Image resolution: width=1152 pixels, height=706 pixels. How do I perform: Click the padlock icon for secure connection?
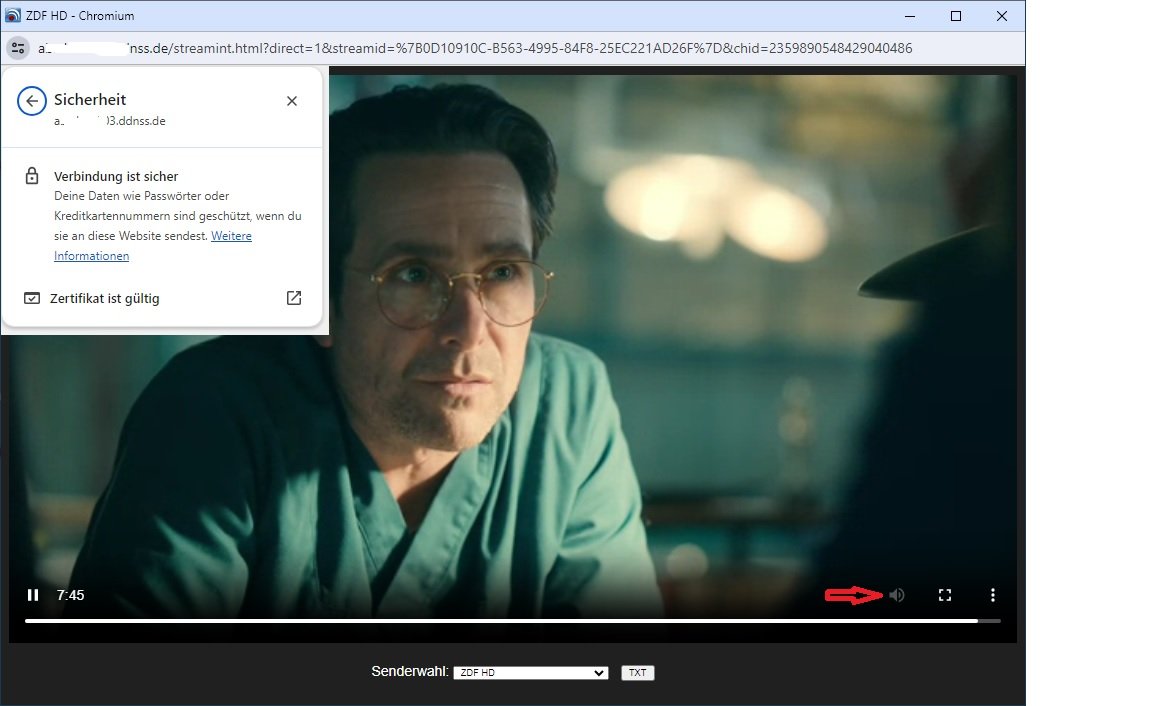tap(32, 177)
